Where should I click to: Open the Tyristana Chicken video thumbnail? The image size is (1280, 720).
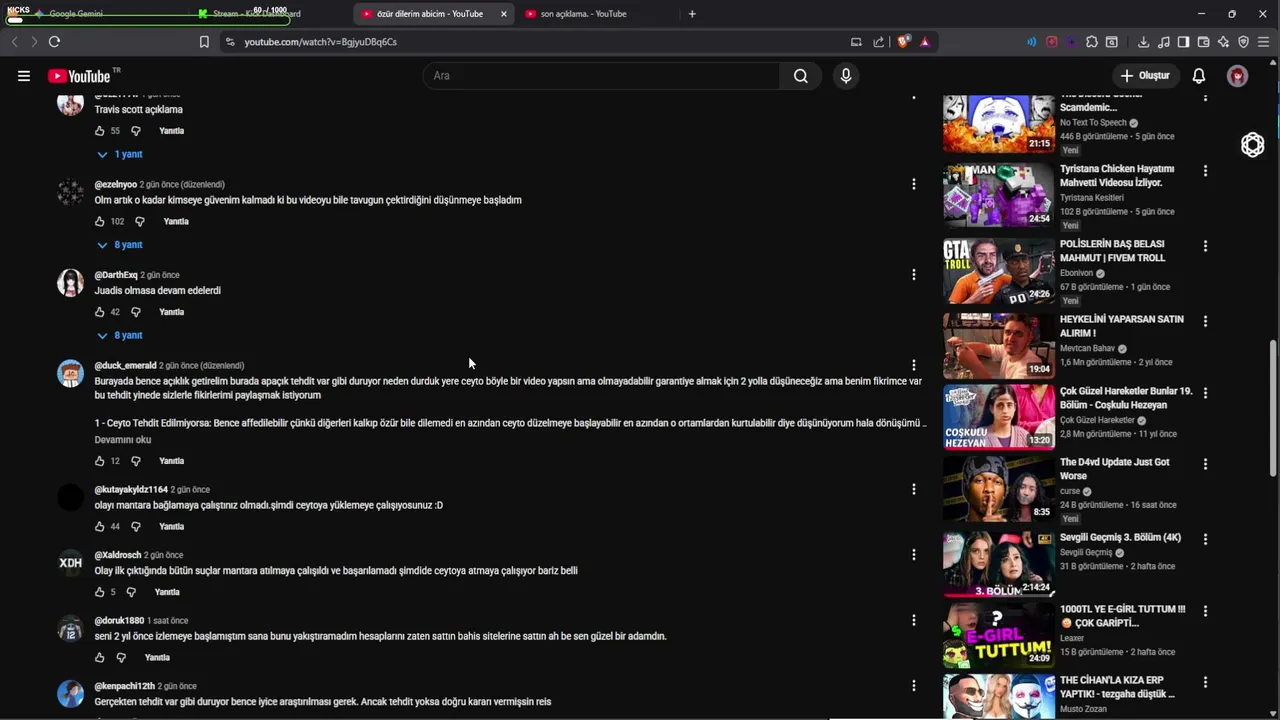999,195
